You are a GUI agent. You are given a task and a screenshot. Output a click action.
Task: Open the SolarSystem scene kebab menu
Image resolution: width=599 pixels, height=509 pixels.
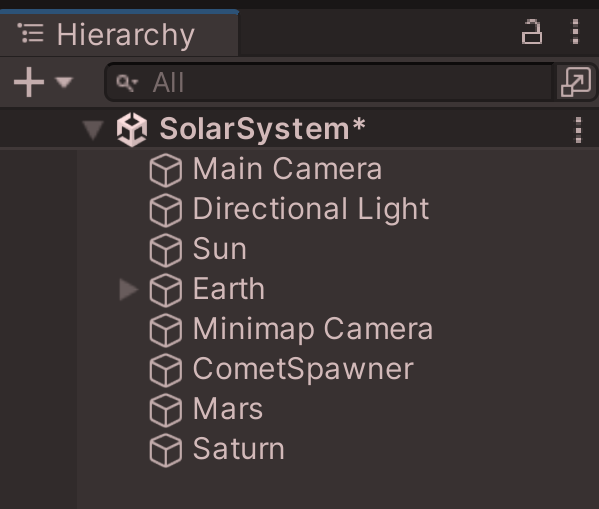tap(578, 130)
